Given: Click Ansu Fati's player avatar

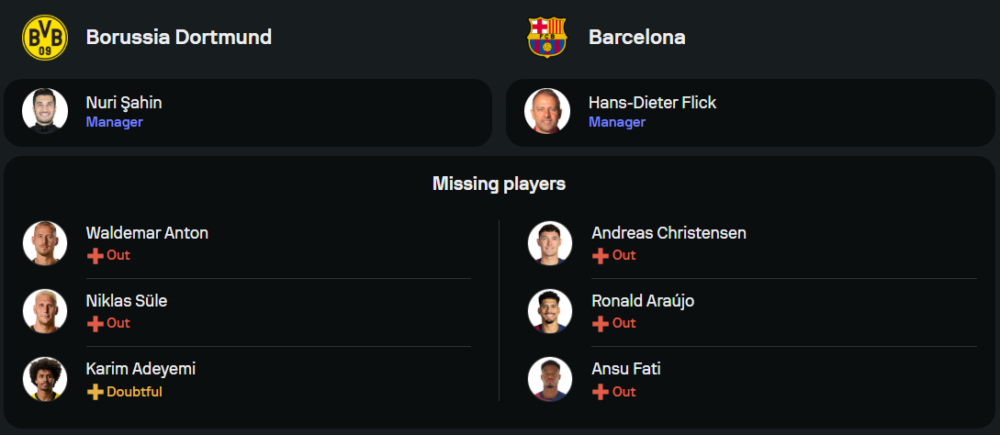Looking at the screenshot, I should coord(550,379).
